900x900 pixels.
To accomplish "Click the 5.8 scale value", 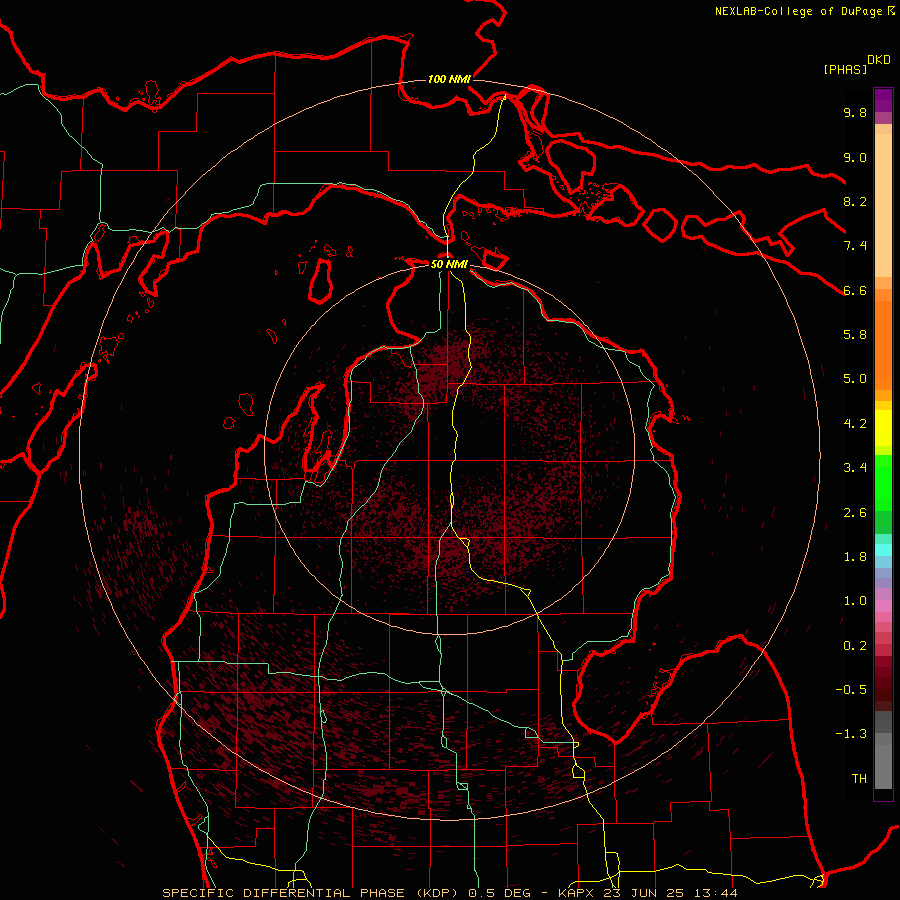I will pyautogui.click(x=855, y=335).
